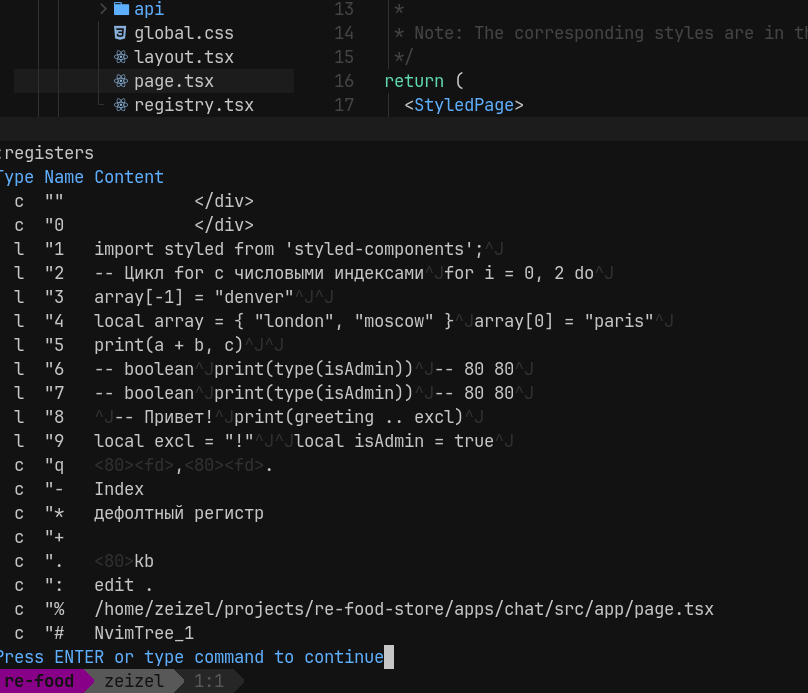The width and height of the screenshot is (808, 693).
Task: Click the CSS icon beside global.css
Action: [x=120, y=33]
